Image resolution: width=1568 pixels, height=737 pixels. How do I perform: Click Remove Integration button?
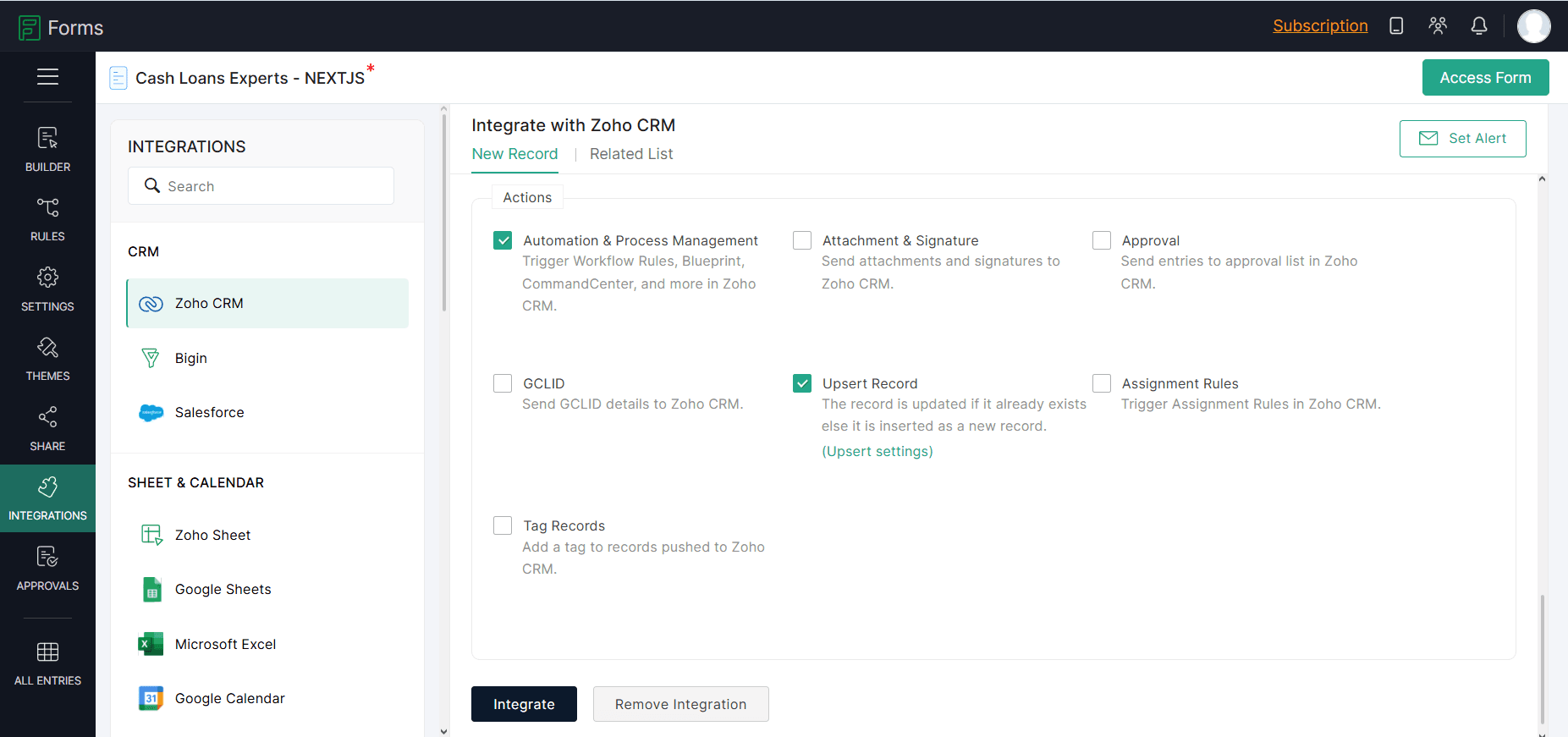click(680, 704)
